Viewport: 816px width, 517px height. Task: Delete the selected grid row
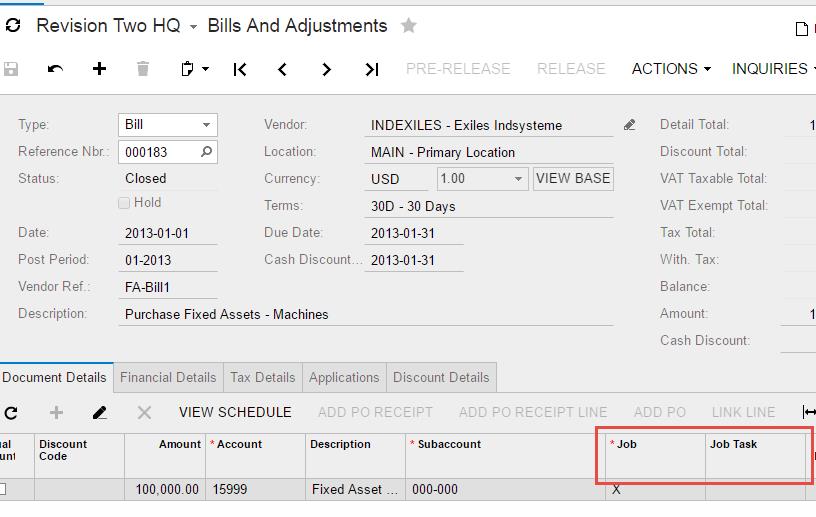144,413
